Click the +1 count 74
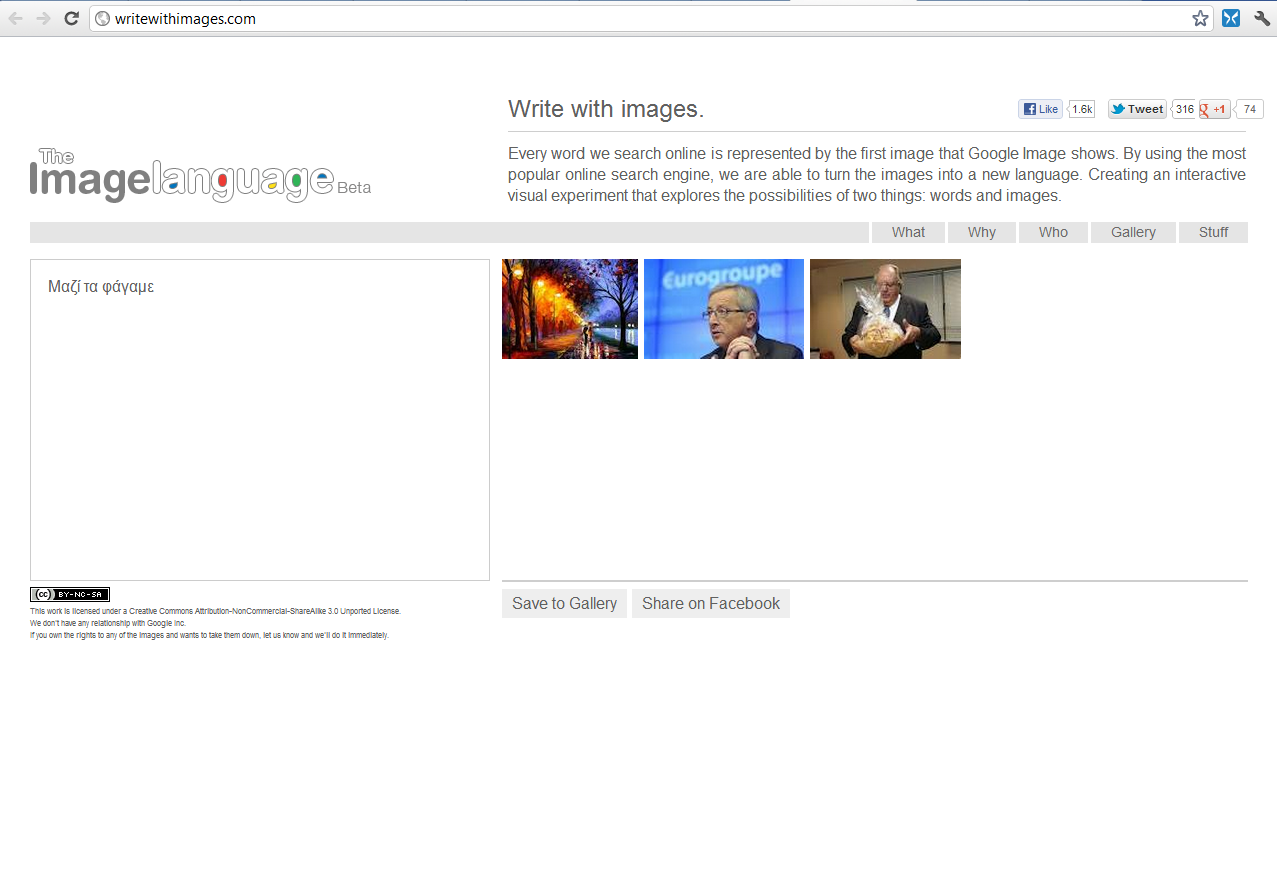Viewport: 1277px width, 879px height. point(1250,109)
